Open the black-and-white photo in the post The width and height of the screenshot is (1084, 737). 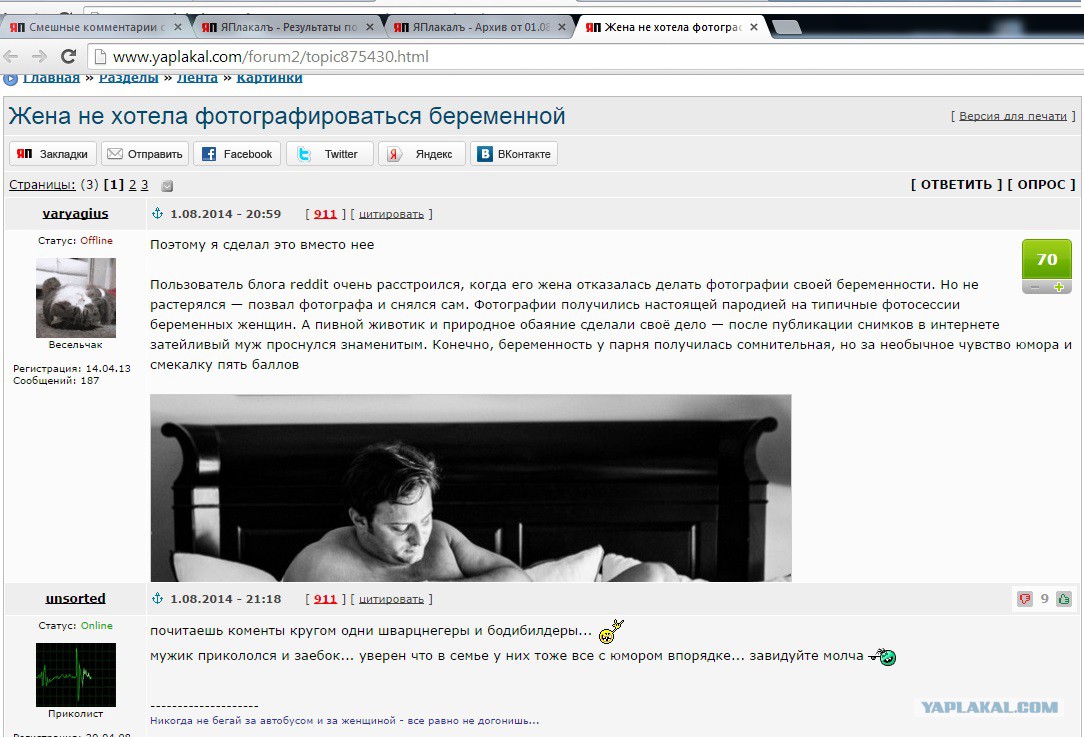click(471, 488)
